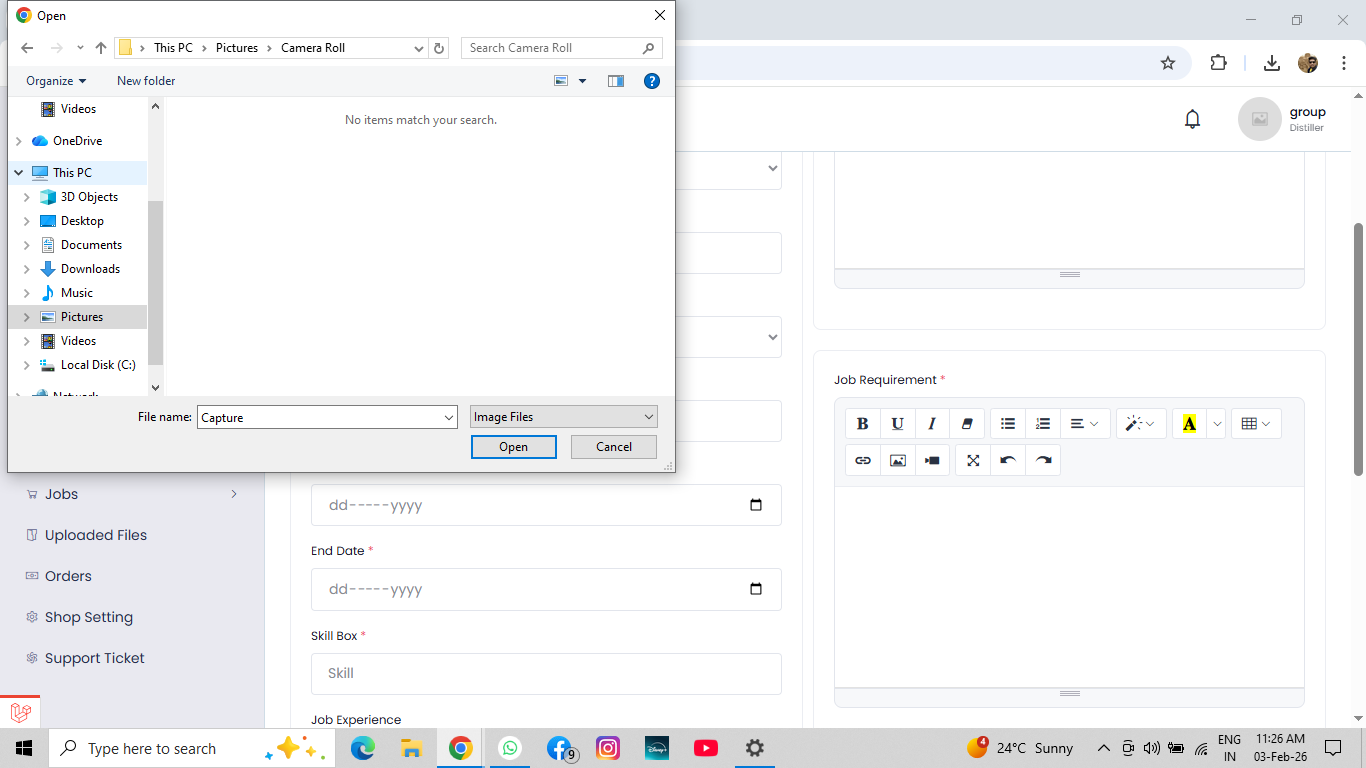Click the Bold icon in Job Requirement editor

click(x=862, y=424)
